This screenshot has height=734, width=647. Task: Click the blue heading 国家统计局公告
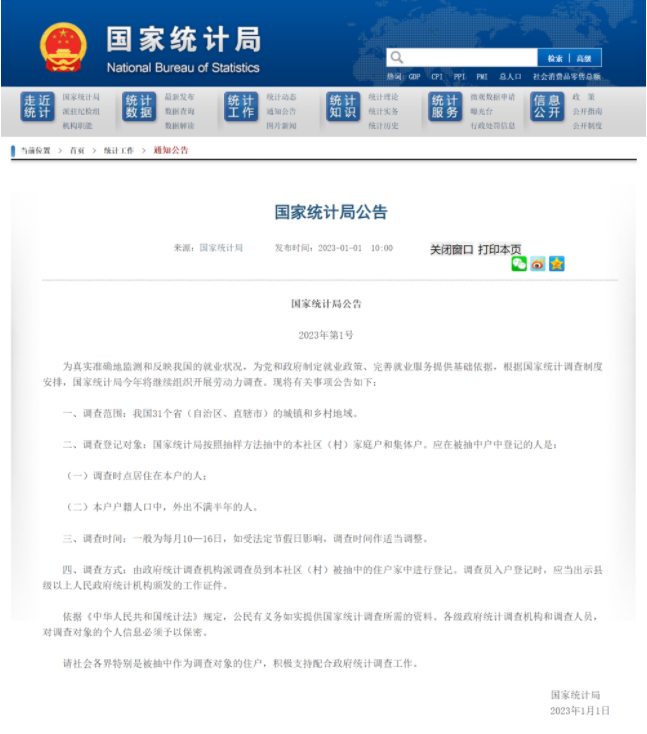click(x=331, y=213)
